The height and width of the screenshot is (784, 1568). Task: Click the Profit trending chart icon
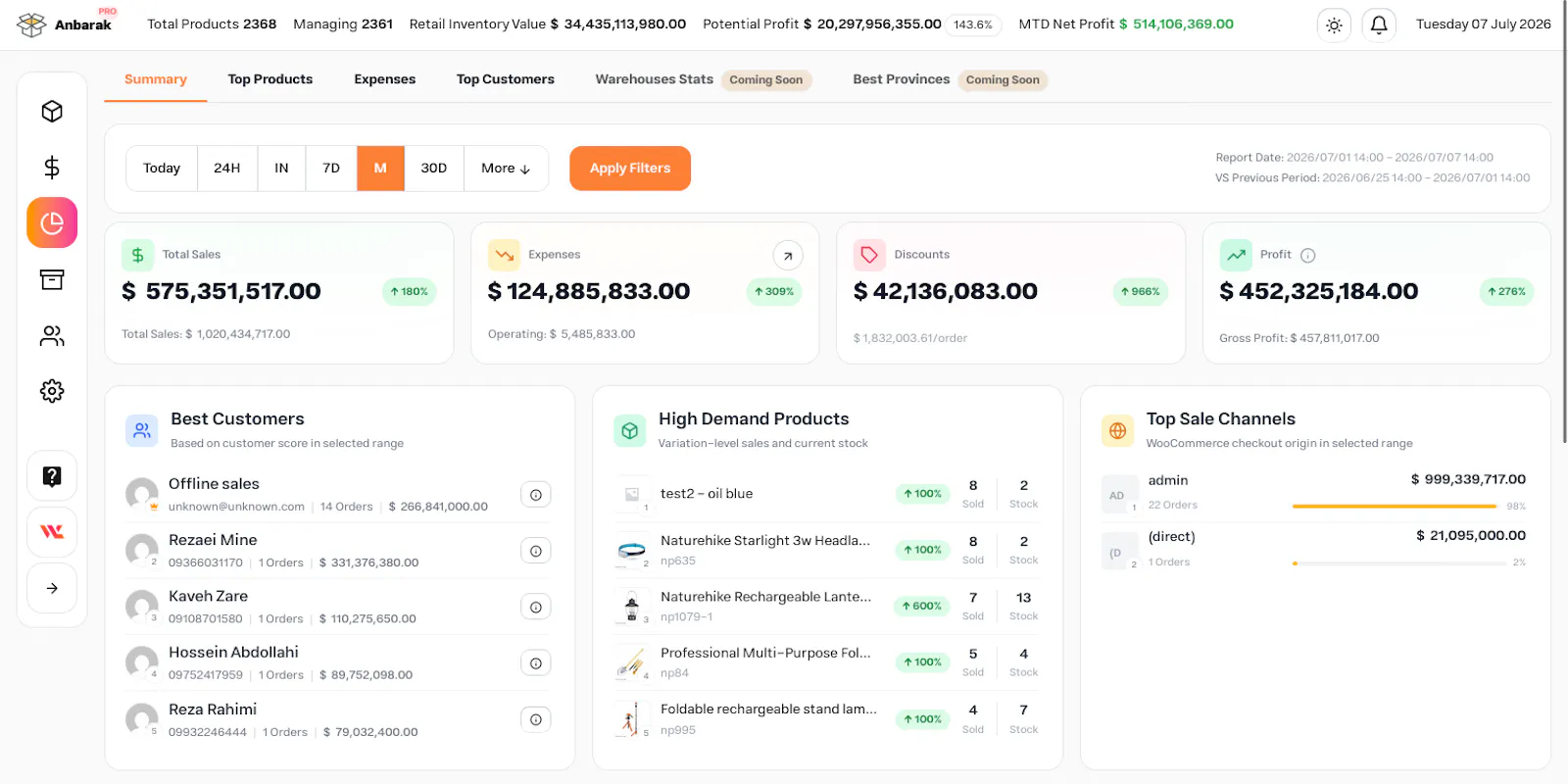pyautogui.click(x=1236, y=255)
